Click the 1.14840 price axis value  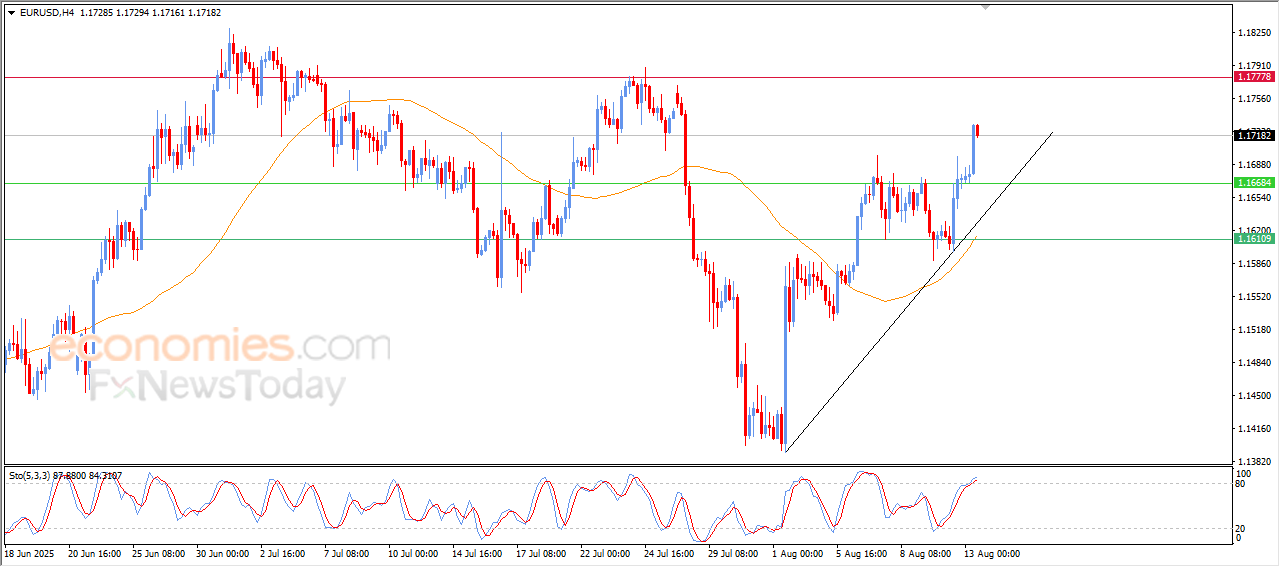click(1254, 363)
